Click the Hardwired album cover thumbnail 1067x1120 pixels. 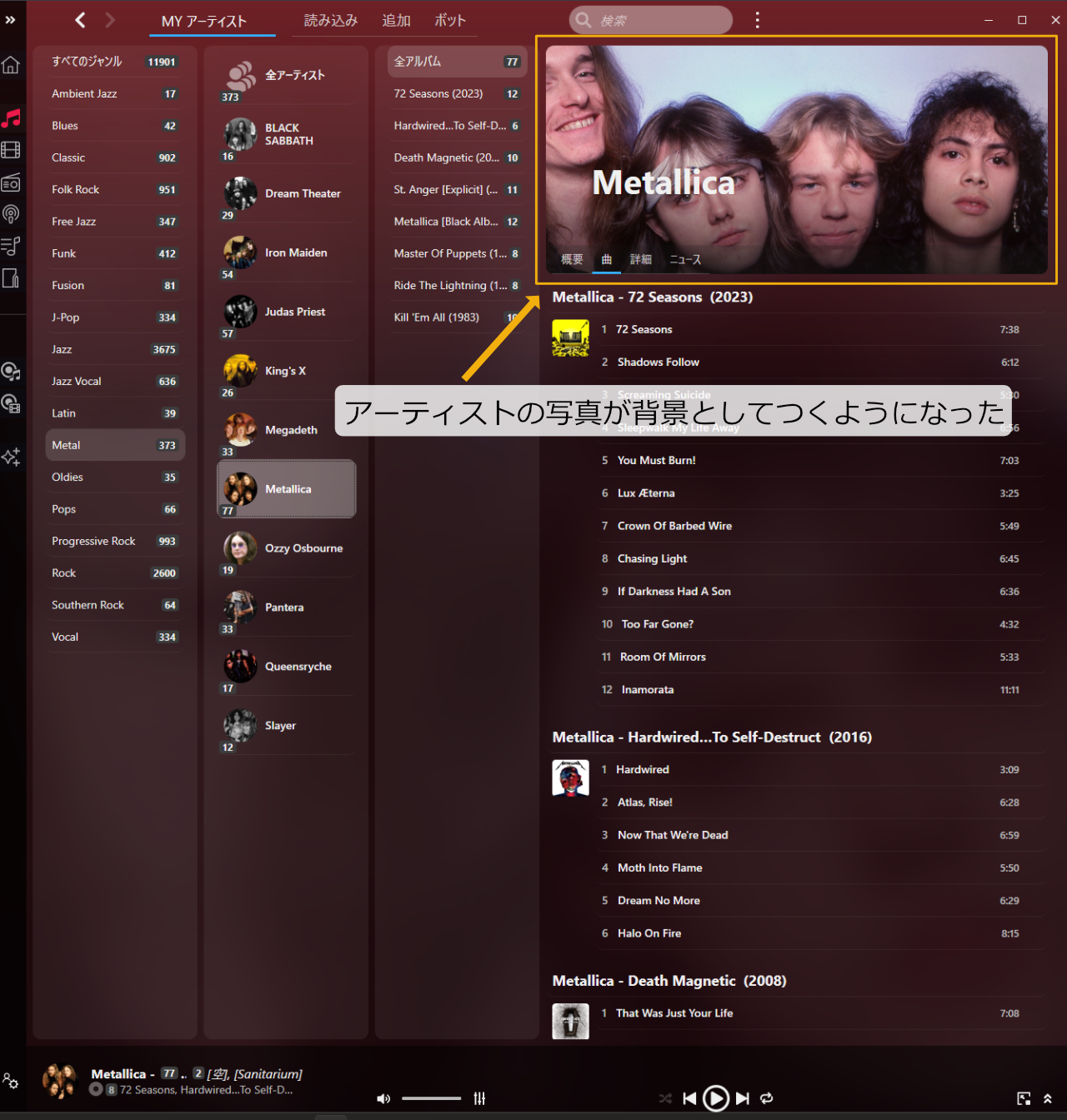[571, 777]
